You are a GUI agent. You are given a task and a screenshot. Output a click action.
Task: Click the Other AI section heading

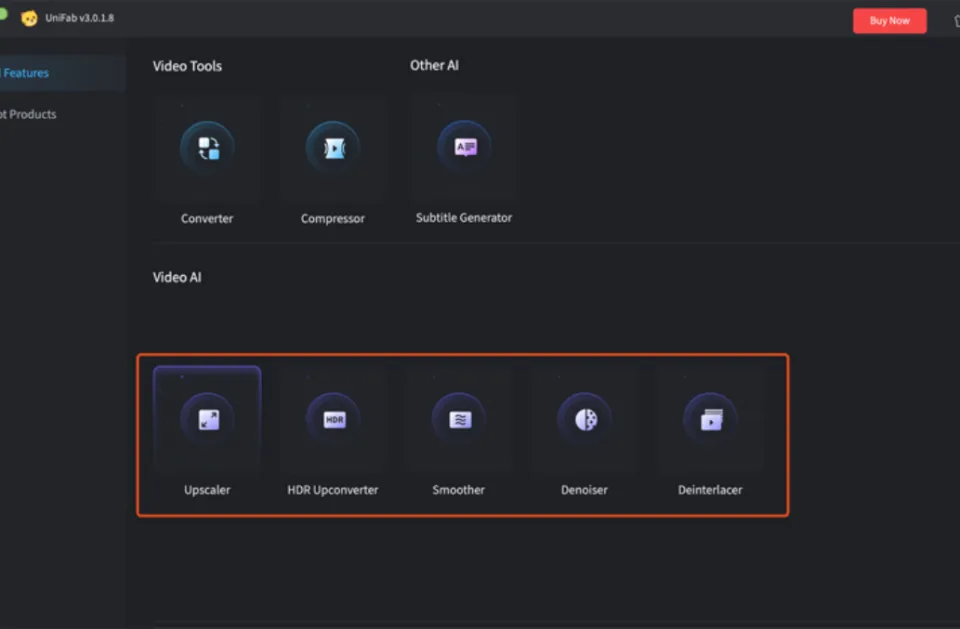(434, 66)
